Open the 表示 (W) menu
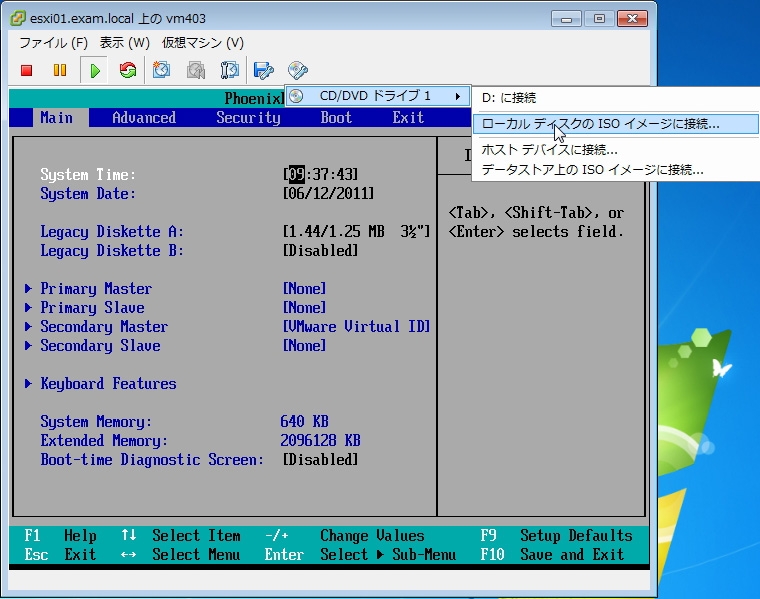760x599 pixels. click(125, 43)
